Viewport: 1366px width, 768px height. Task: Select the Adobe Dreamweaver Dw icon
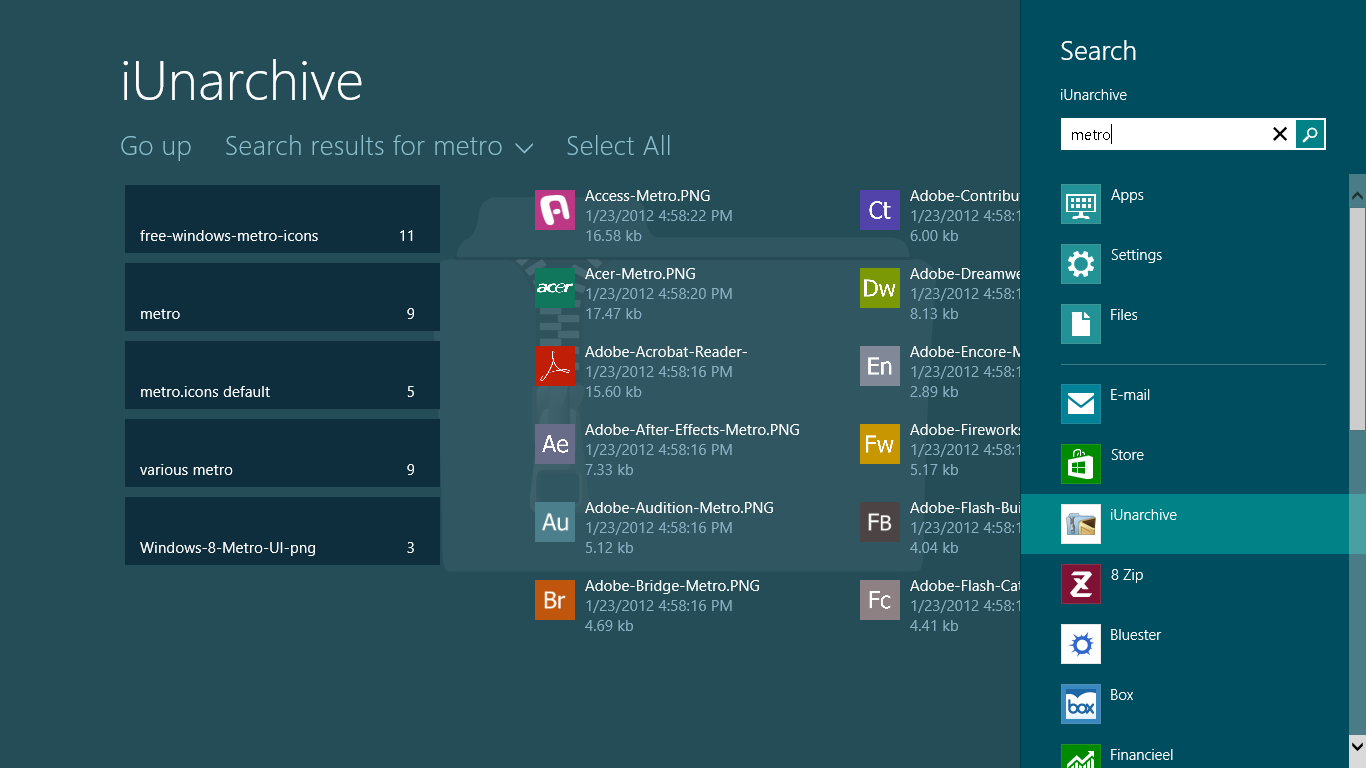(880, 288)
